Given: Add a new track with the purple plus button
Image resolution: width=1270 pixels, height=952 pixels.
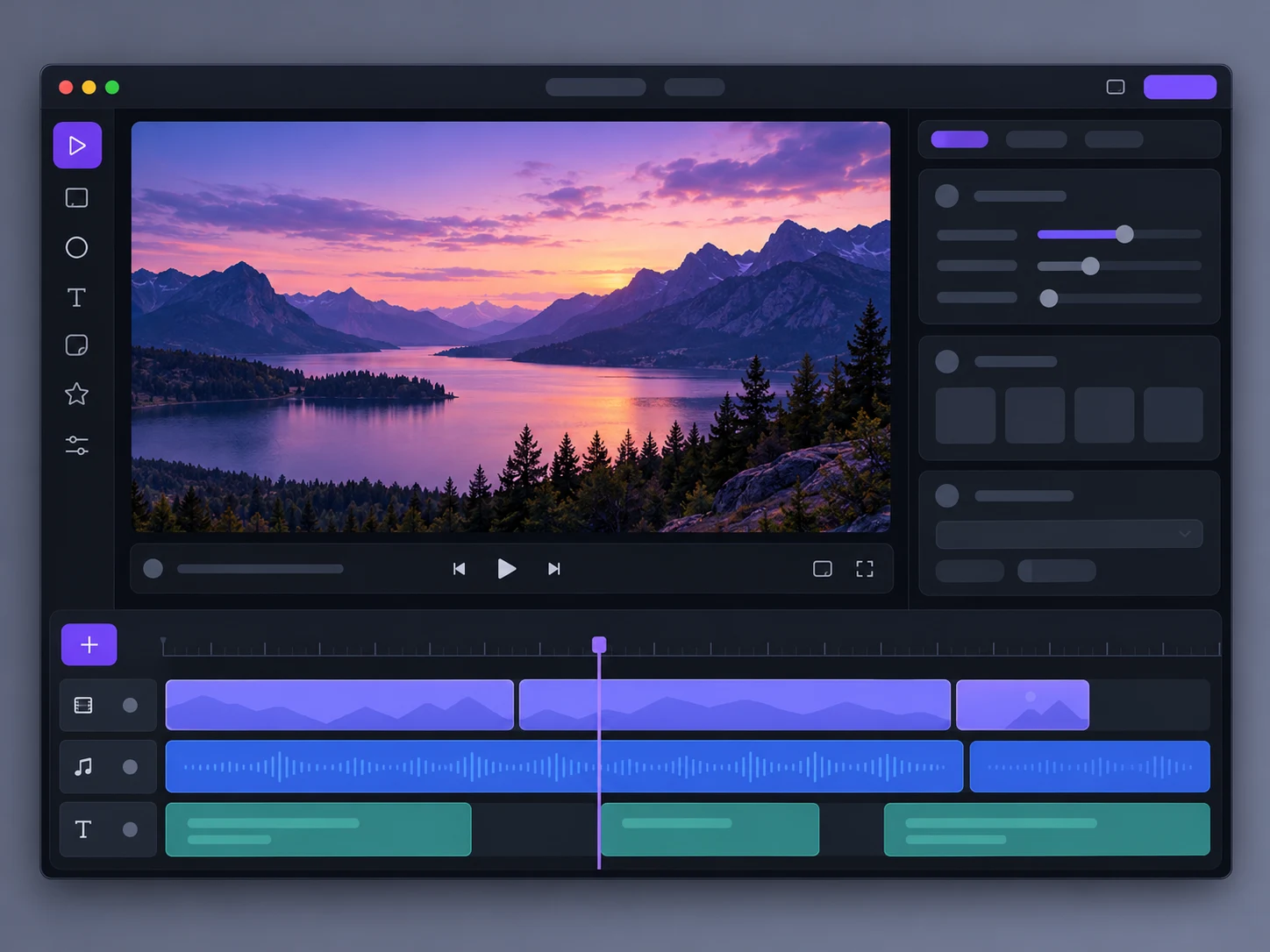Looking at the screenshot, I should (89, 645).
